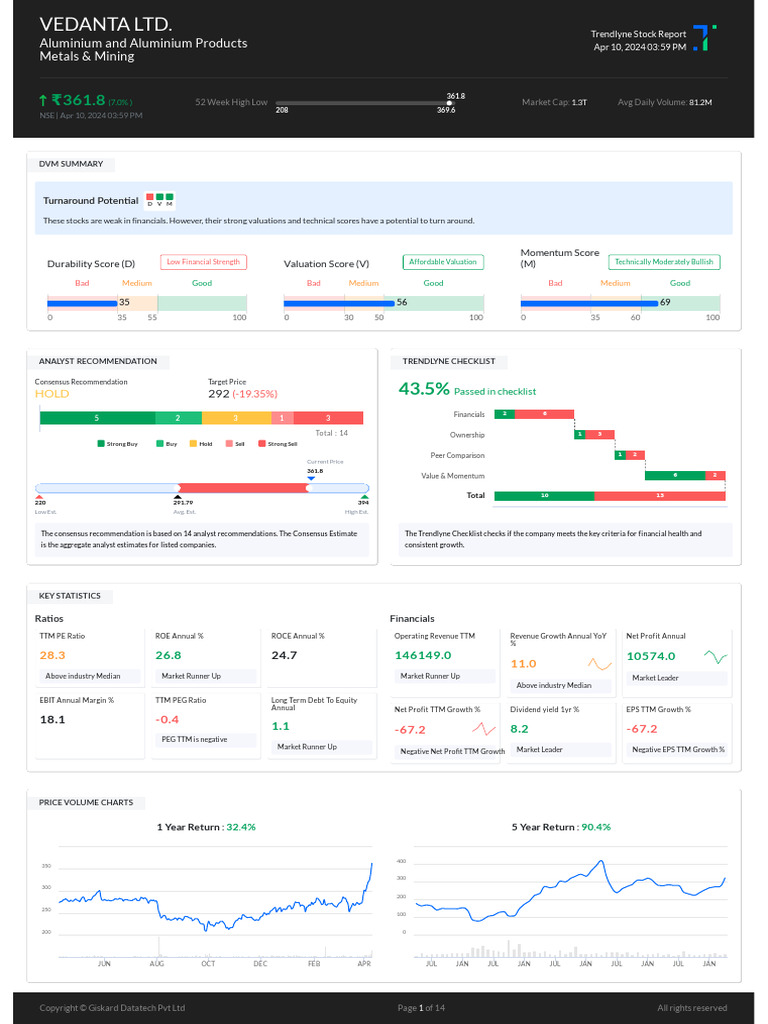Click the Net Profit Annual sparkline icon
Viewport: 768px width, 1024px height.
click(715, 656)
